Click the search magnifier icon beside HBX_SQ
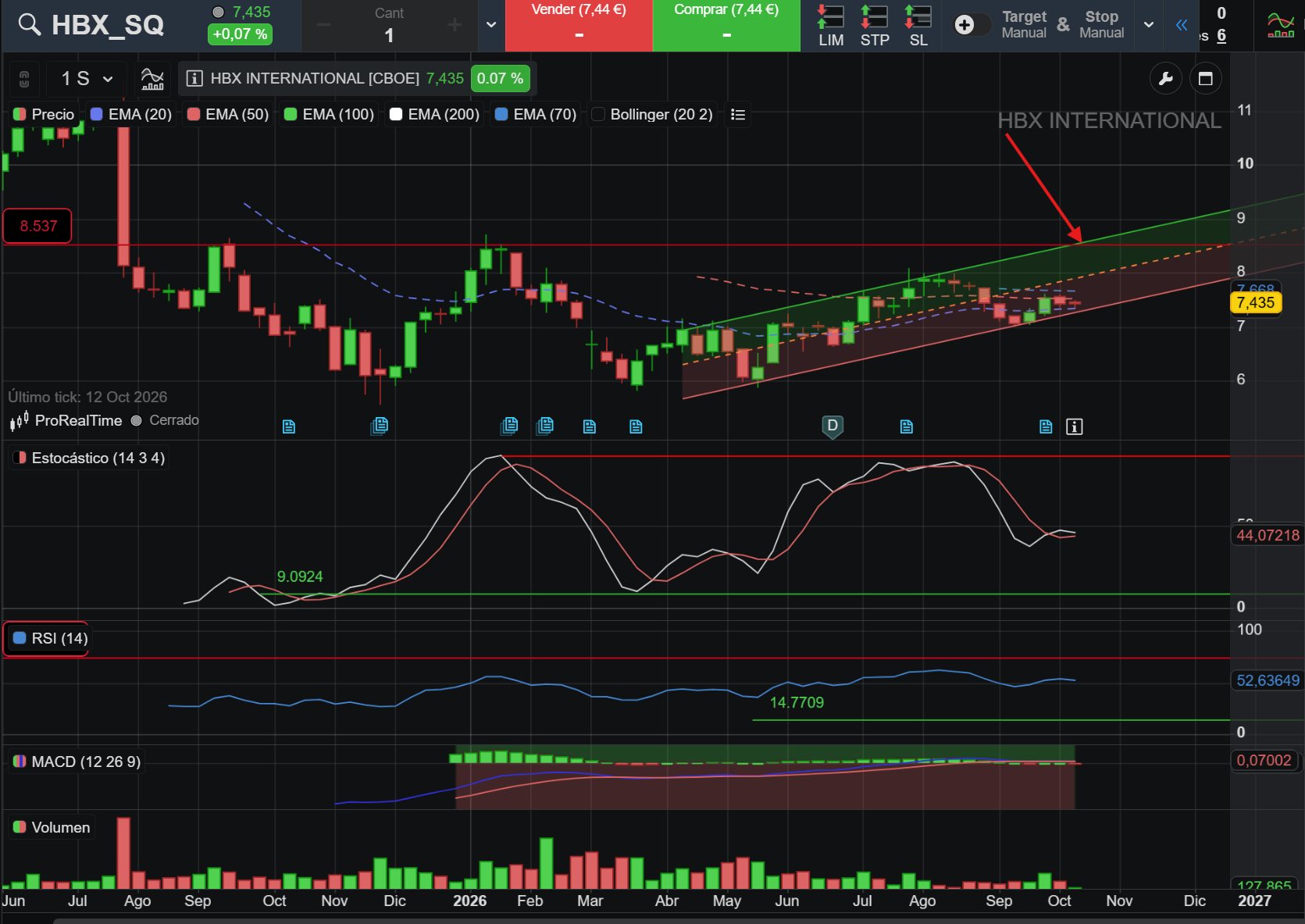The image size is (1305, 924). pyautogui.click(x=30, y=24)
